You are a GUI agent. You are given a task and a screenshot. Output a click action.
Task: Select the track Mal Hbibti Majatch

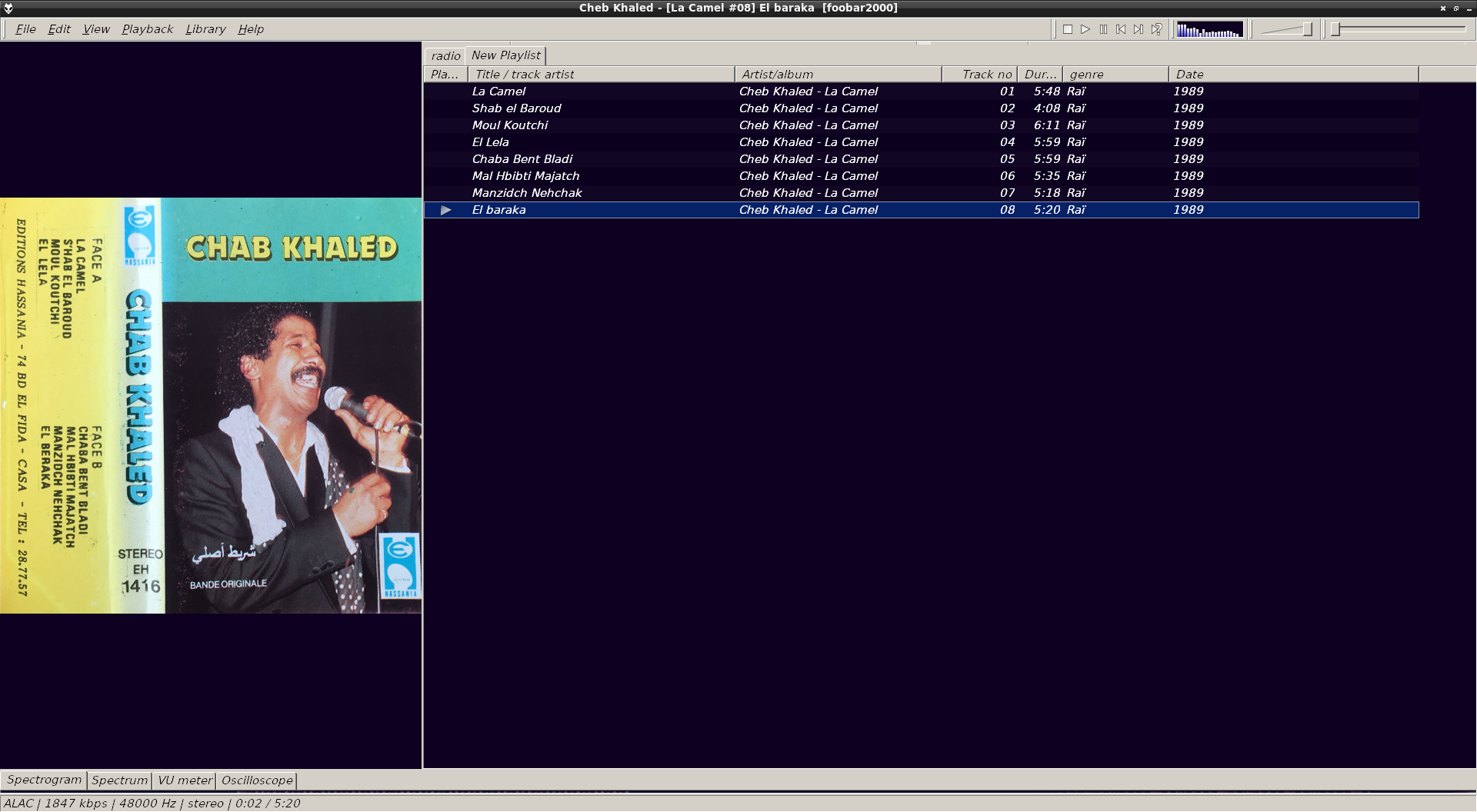click(921, 176)
